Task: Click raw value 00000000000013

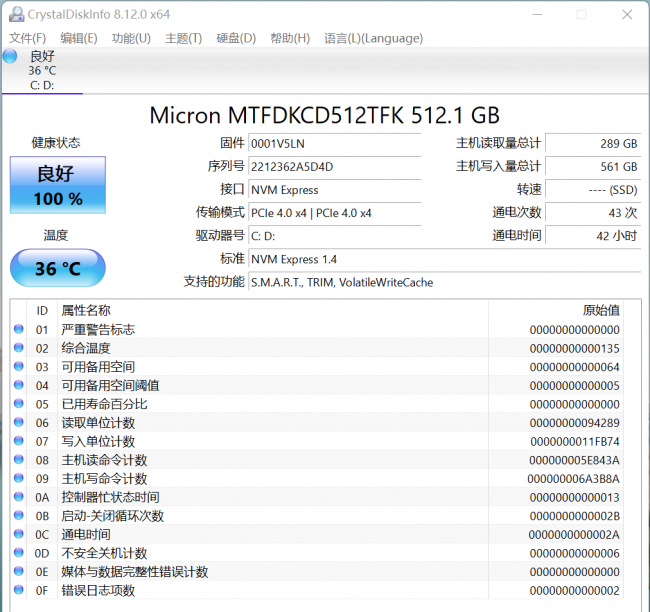Action: [x=575, y=498]
